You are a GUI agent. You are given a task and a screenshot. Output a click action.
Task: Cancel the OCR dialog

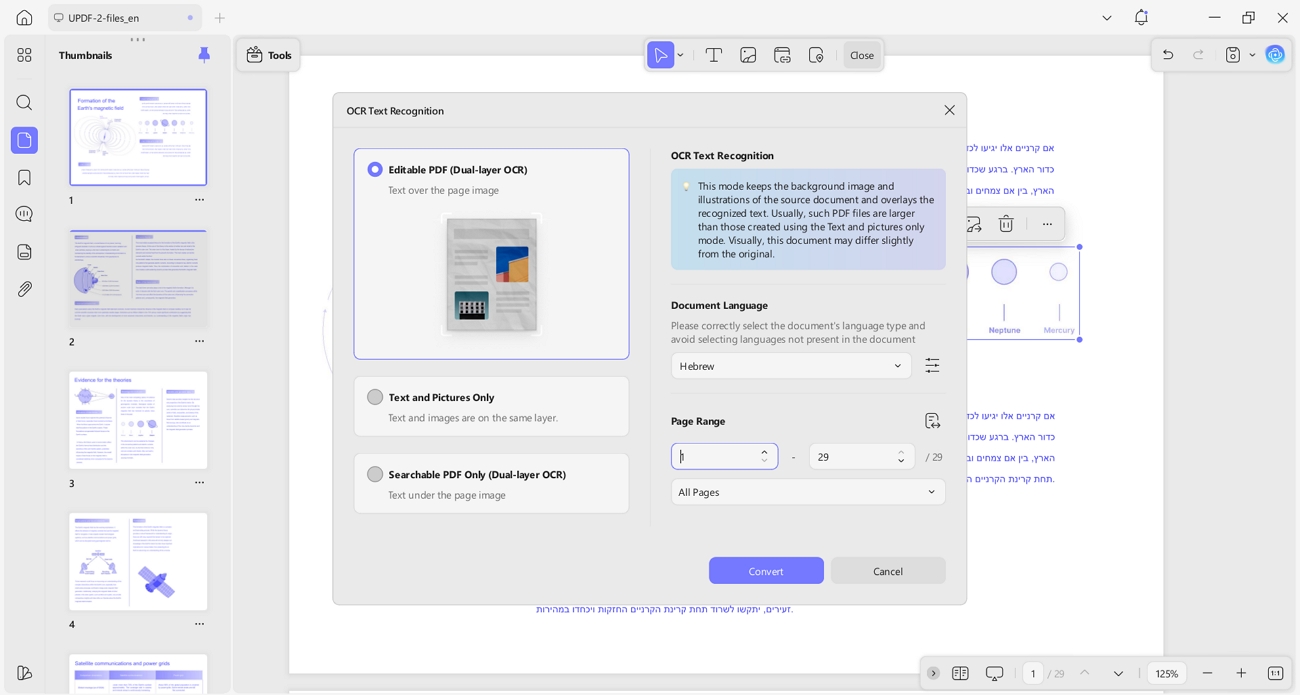tap(887, 570)
